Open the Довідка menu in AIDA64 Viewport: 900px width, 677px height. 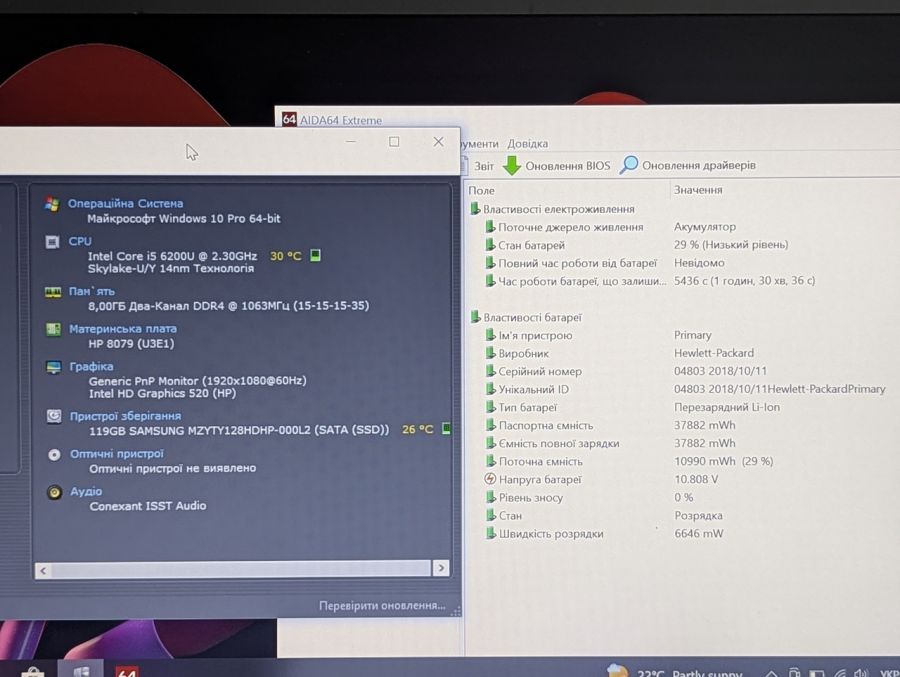click(527, 144)
